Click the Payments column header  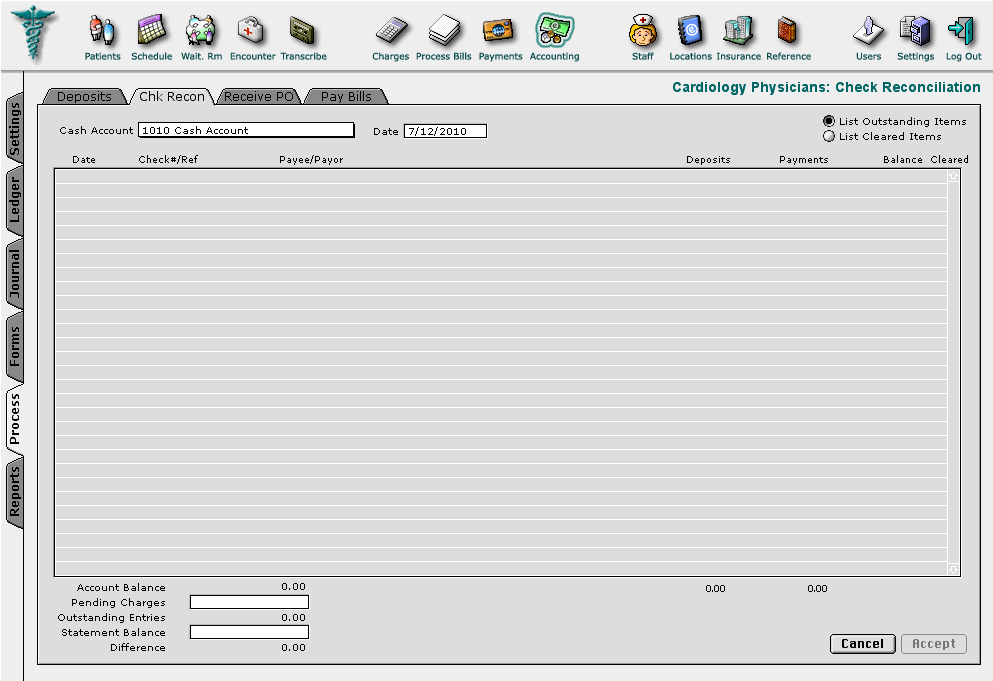coord(804,160)
